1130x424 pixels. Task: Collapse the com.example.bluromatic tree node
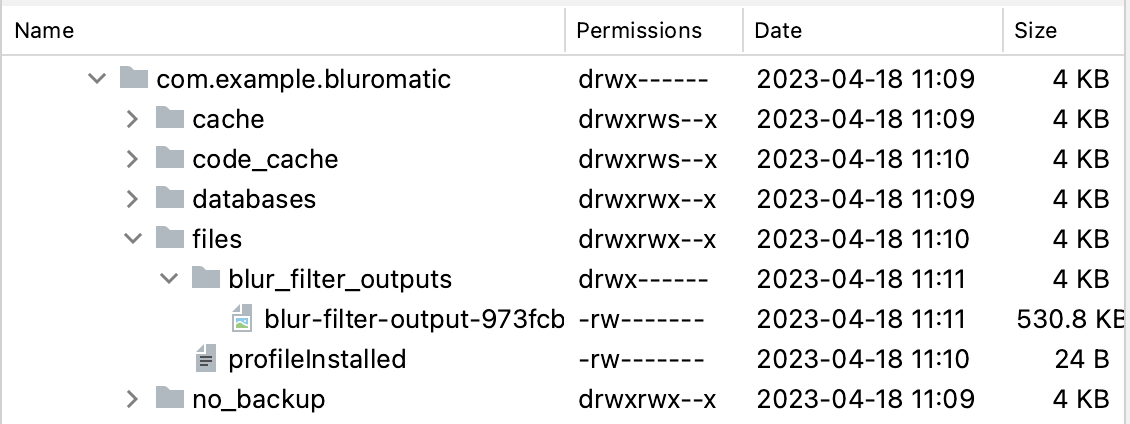click(x=96, y=79)
